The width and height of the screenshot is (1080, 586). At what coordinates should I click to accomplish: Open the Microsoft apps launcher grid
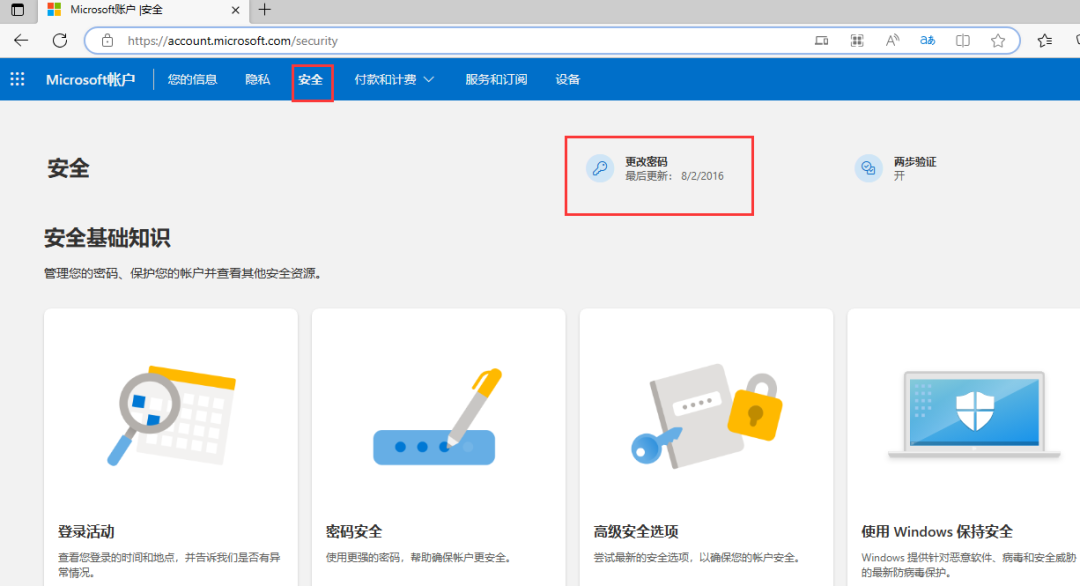[17, 79]
